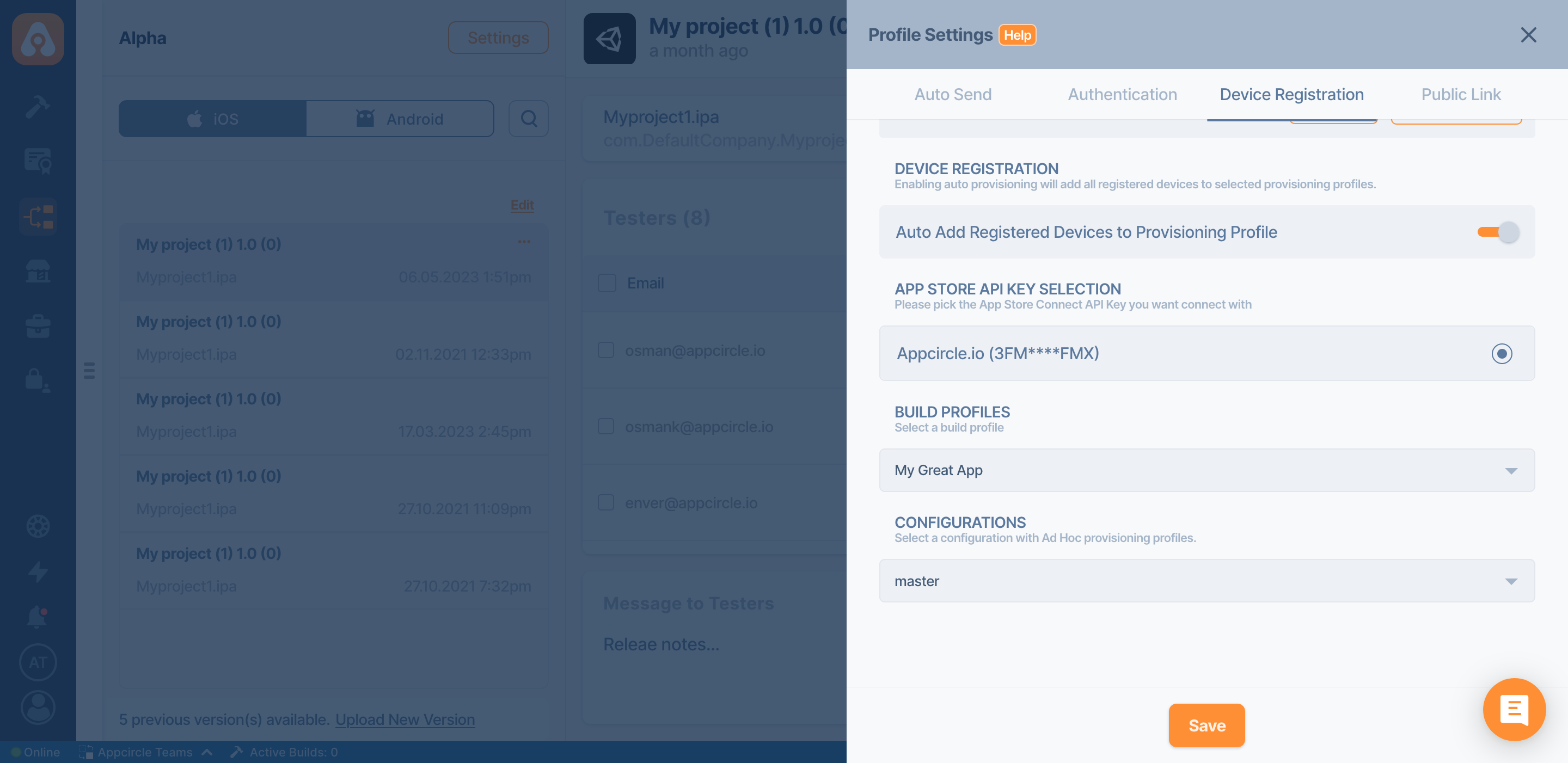
Task: Check the osman@appcircle.io tester checkbox
Action: (x=605, y=350)
